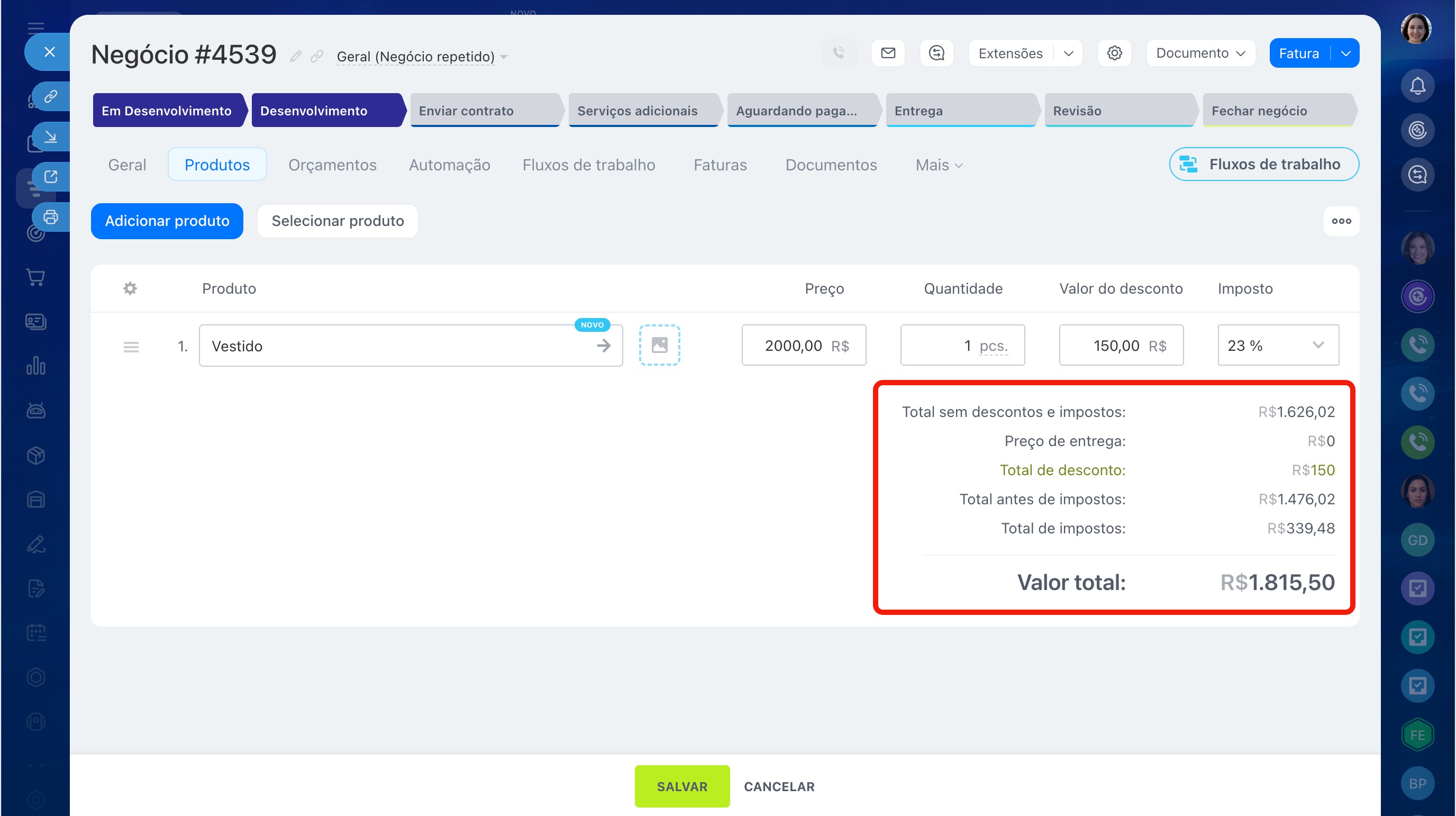The width and height of the screenshot is (1456, 816).
Task: Click the print icon on left side
Action: point(51,217)
